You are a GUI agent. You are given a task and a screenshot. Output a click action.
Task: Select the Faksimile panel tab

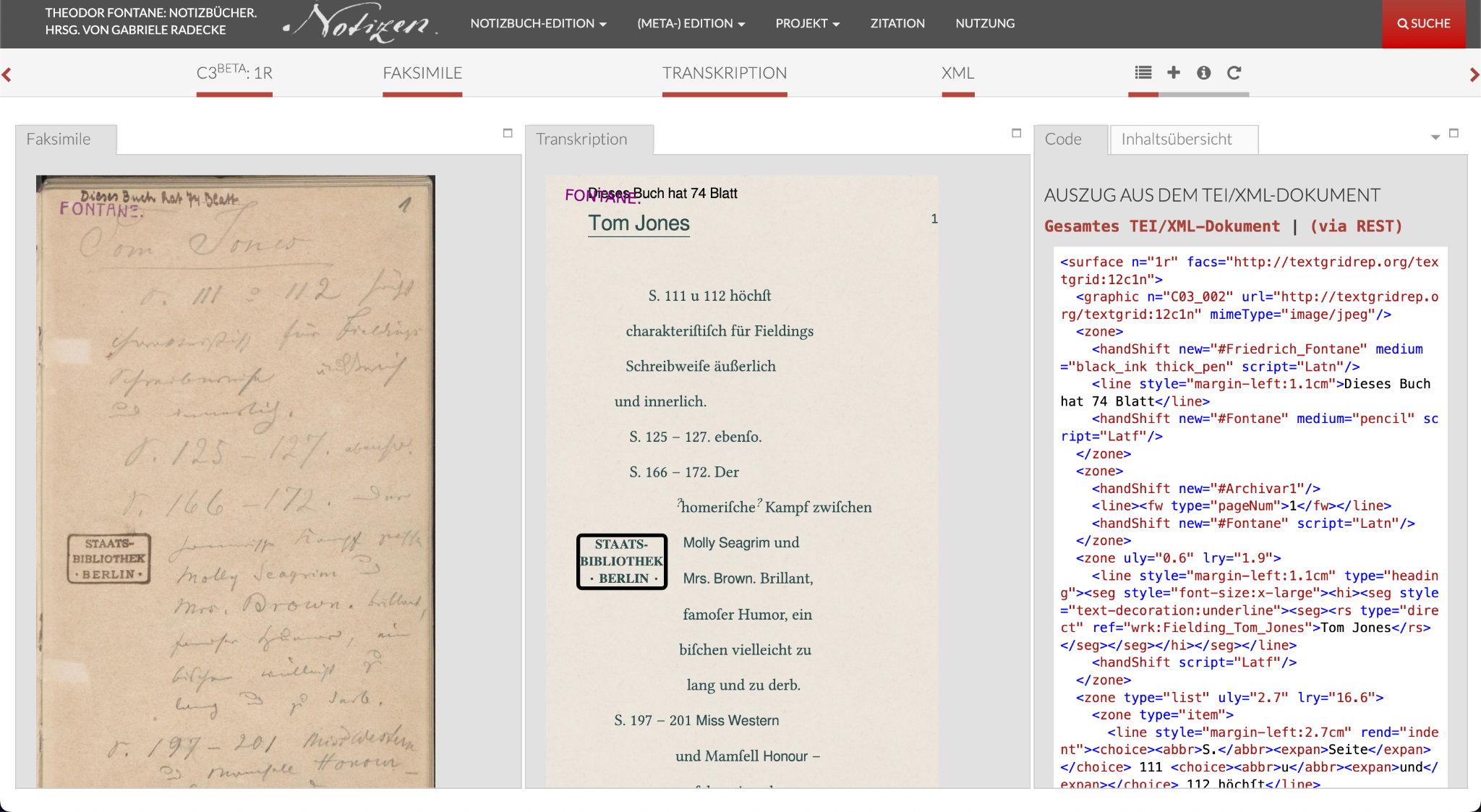[x=66, y=139]
